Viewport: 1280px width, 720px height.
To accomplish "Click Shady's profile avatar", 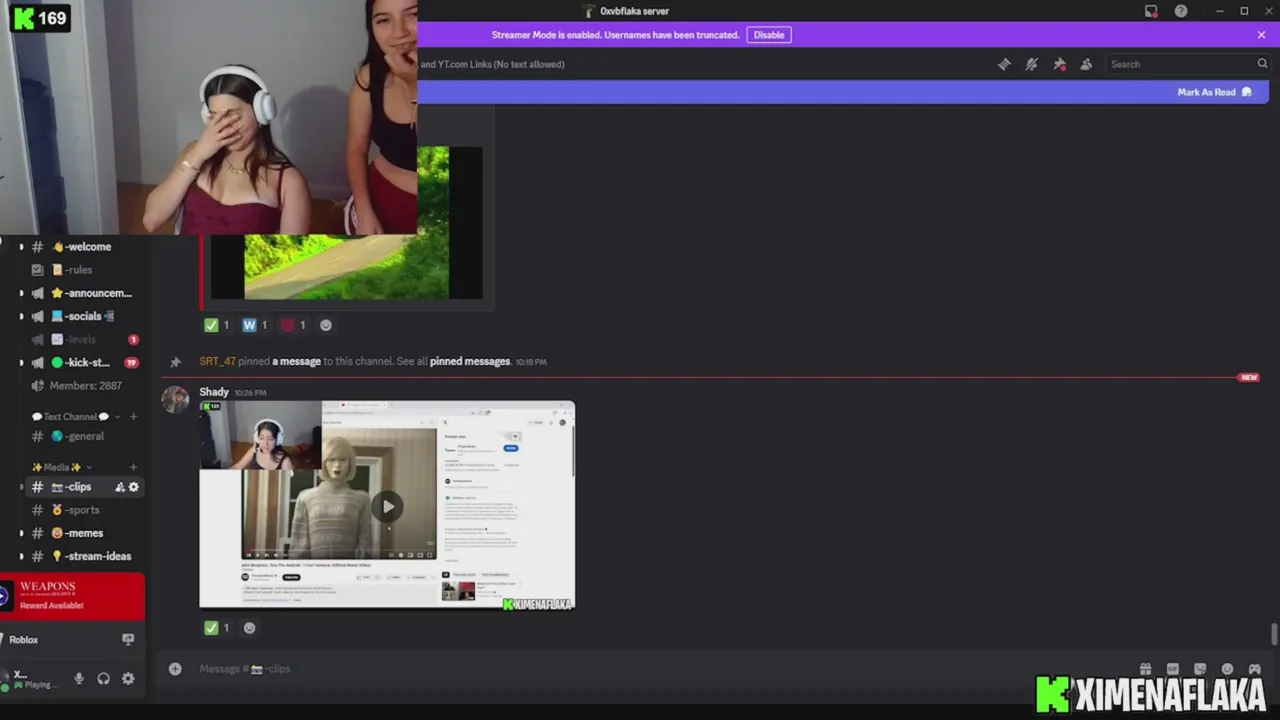I will tap(175, 399).
